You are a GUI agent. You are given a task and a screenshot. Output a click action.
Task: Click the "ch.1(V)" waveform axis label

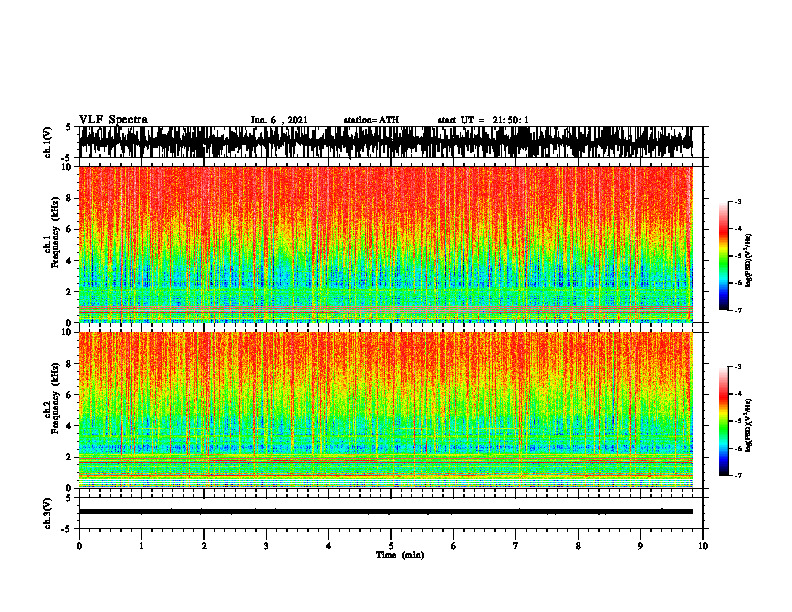click(48, 142)
